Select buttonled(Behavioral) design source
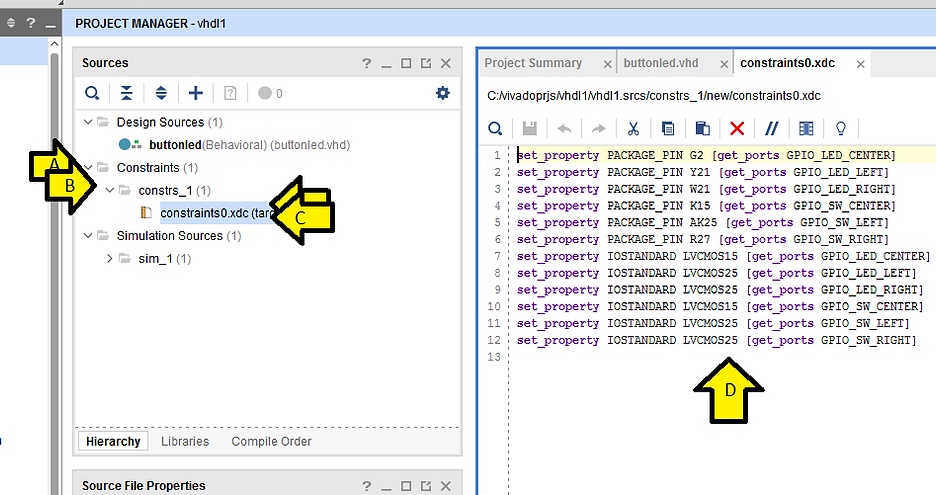Viewport: 936px width, 495px height. pos(234,144)
